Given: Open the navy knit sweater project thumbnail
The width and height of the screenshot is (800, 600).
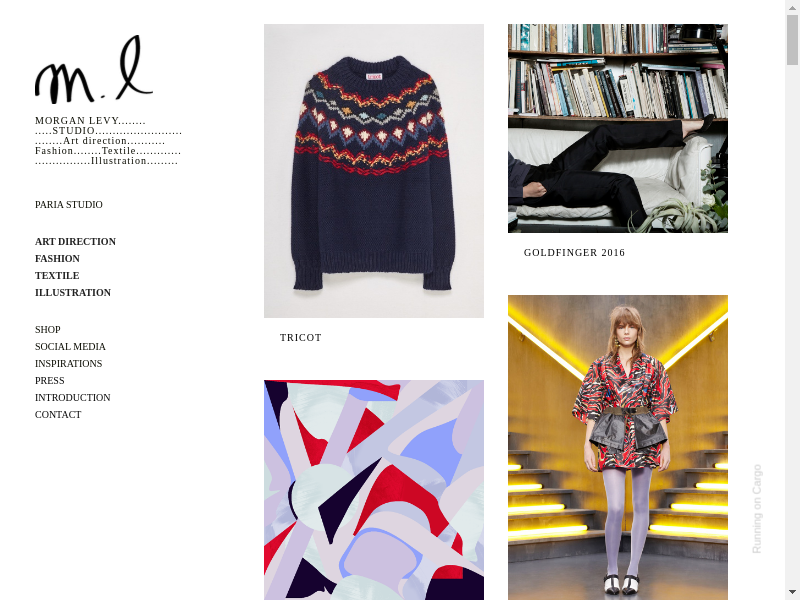Looking at the screenshot, I should pyautogui.click(x=374, y=171).
